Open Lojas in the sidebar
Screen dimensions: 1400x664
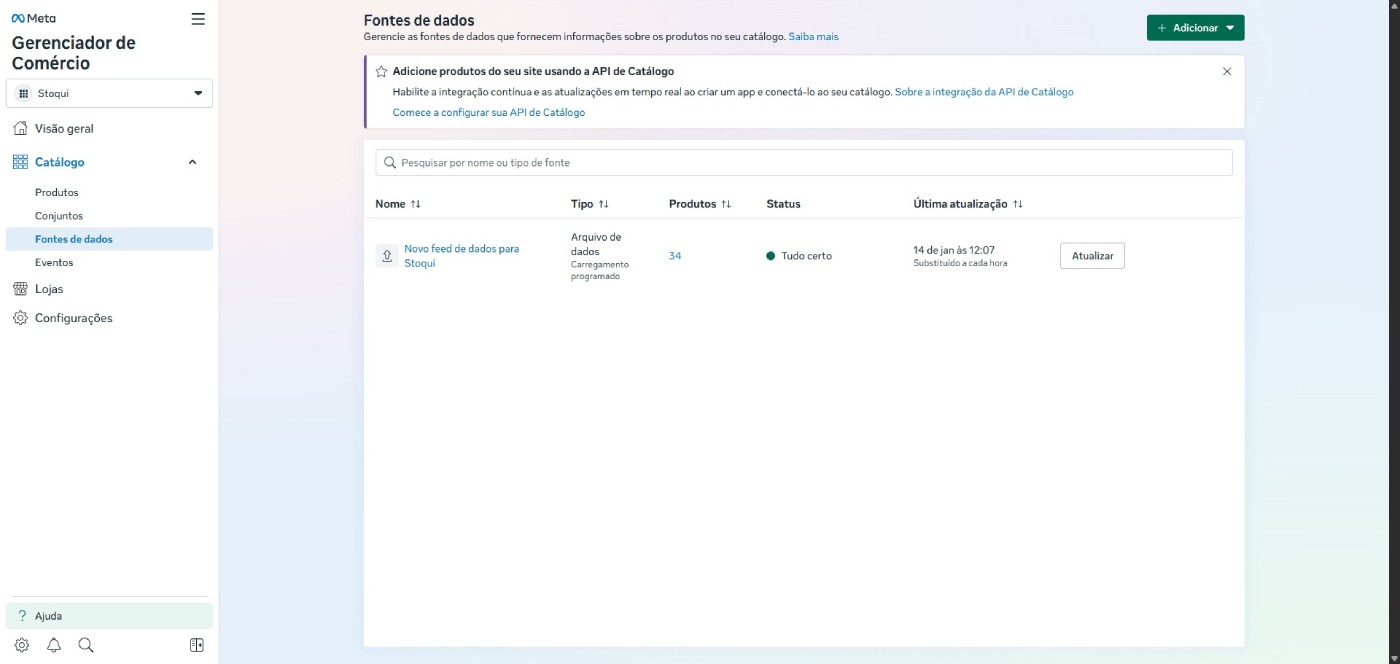48,289
